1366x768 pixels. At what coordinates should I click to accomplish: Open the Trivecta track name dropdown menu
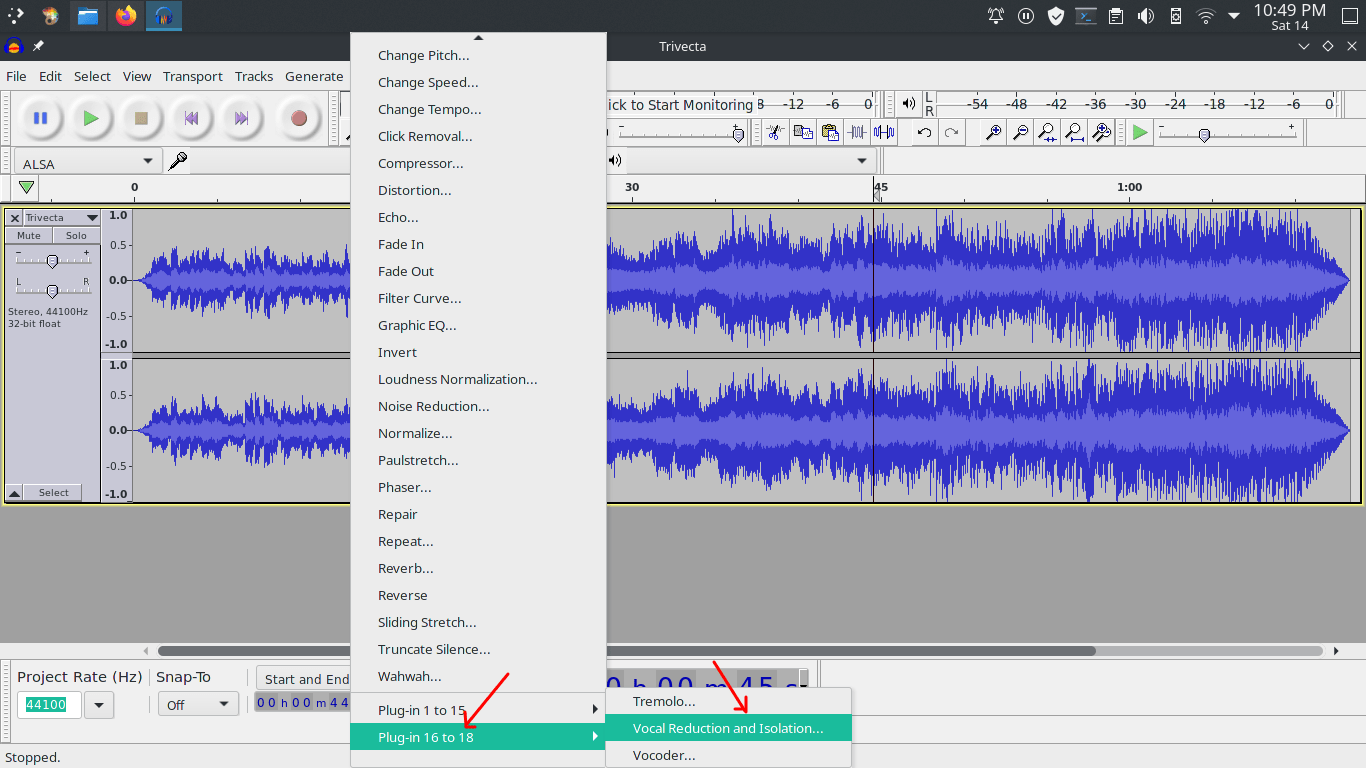pyautogui.click(x=62, y=218)
